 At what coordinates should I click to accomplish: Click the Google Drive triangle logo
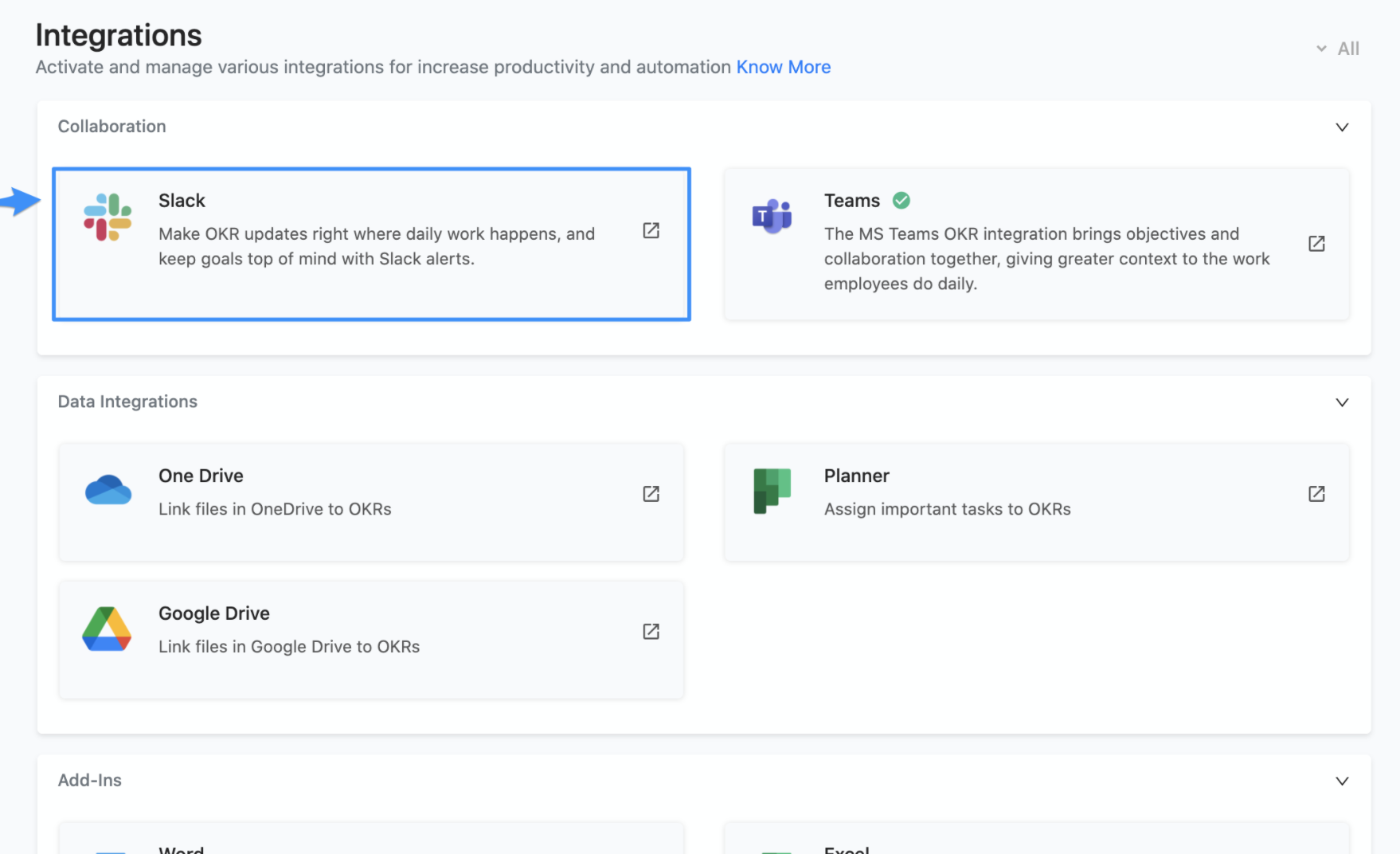point(107,629)
